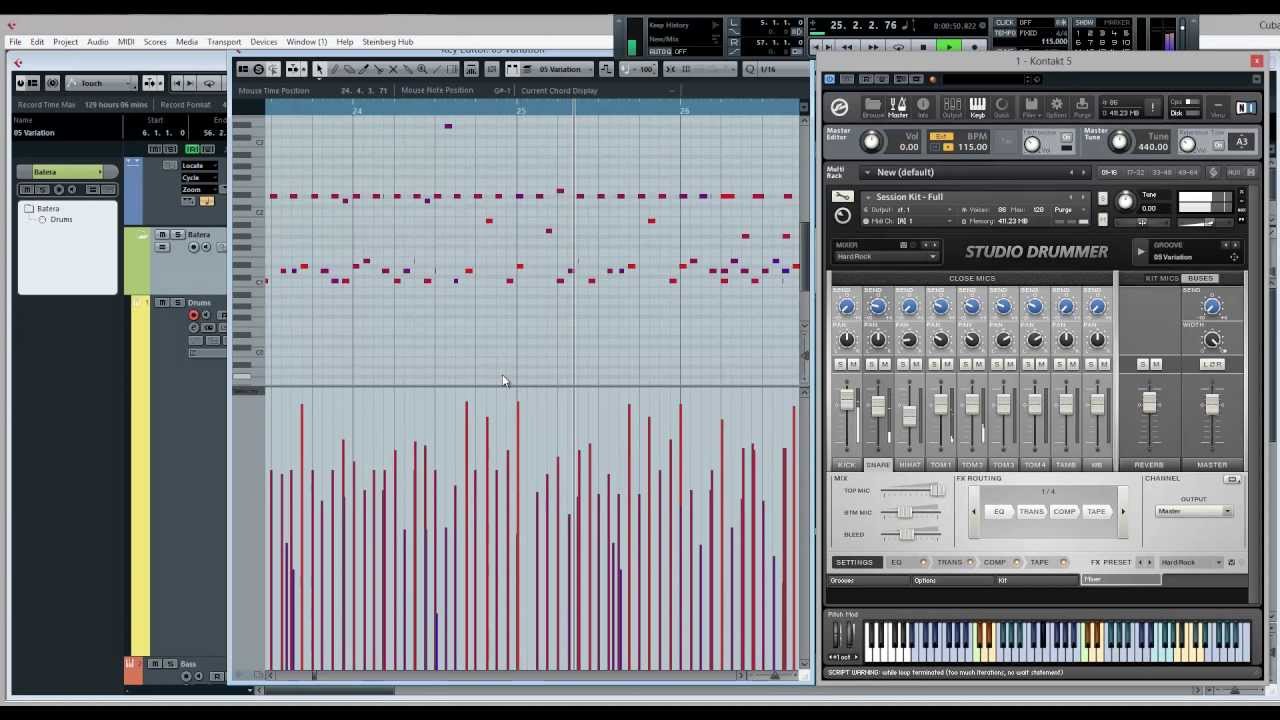Open instrument edit mode with wrench icon
This screenshot has width=1280, height=720.
(x=843, y=197)
